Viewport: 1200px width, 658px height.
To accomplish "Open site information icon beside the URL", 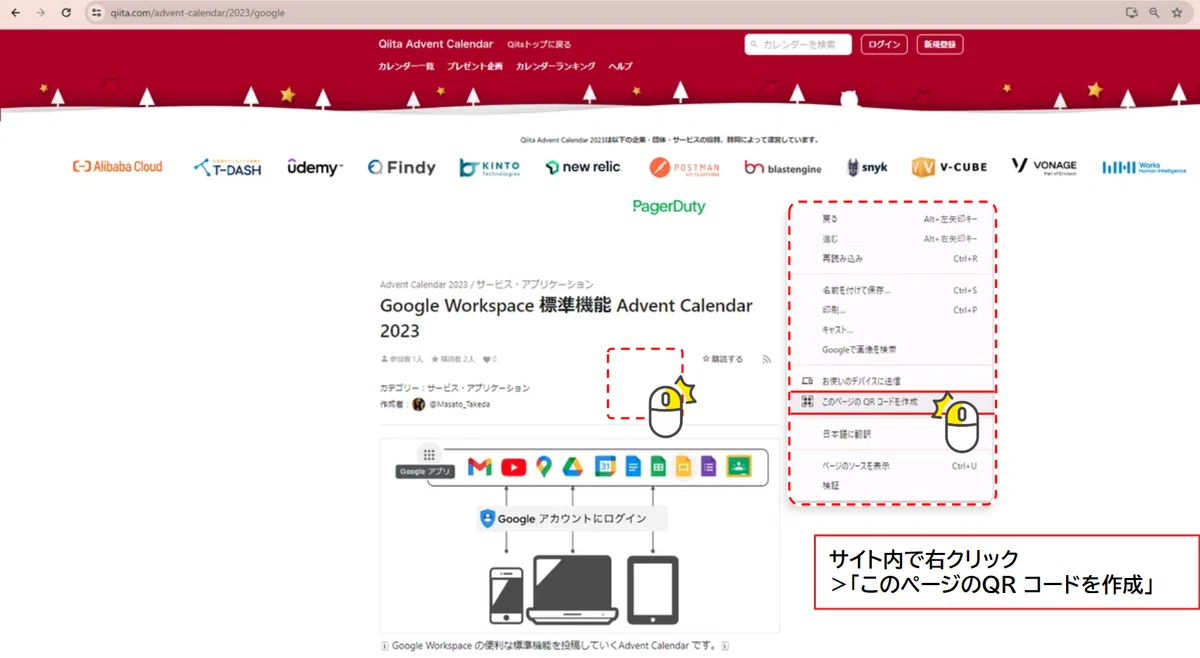I will (x=96, y=13).
